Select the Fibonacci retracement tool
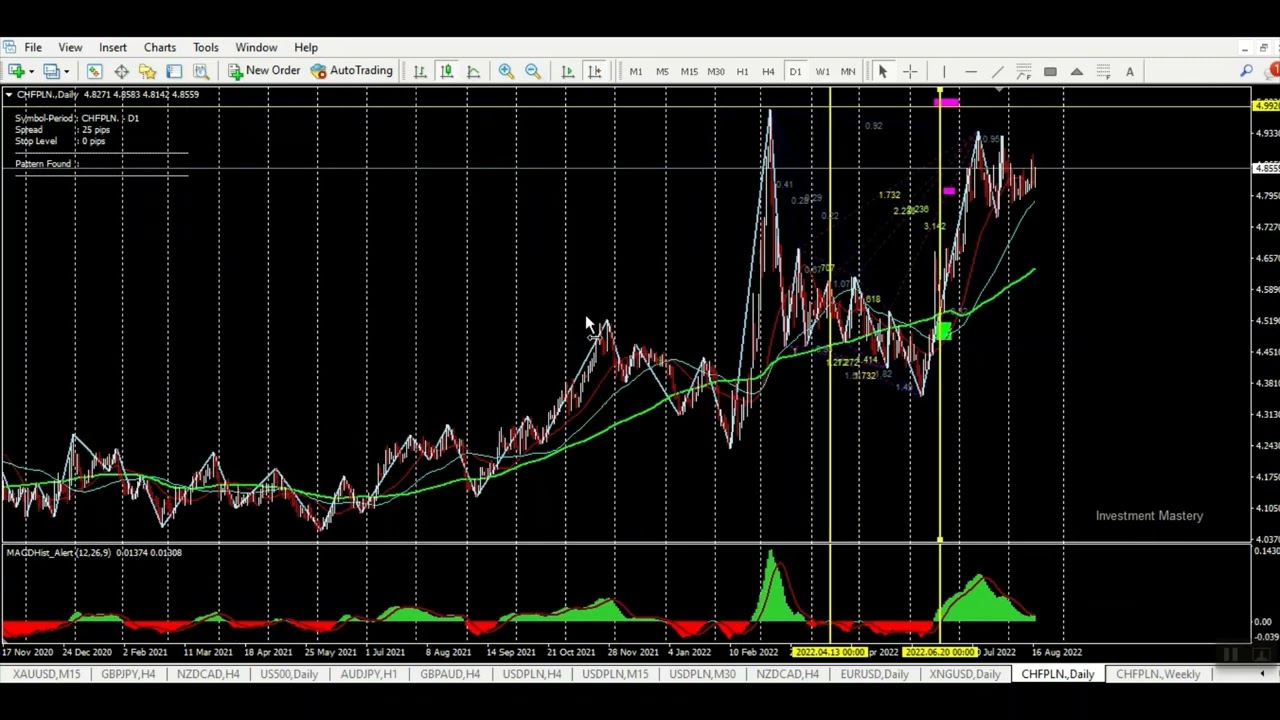Screen dimensions: 1280x720 pyautogui.click(x=1103, y=71)
